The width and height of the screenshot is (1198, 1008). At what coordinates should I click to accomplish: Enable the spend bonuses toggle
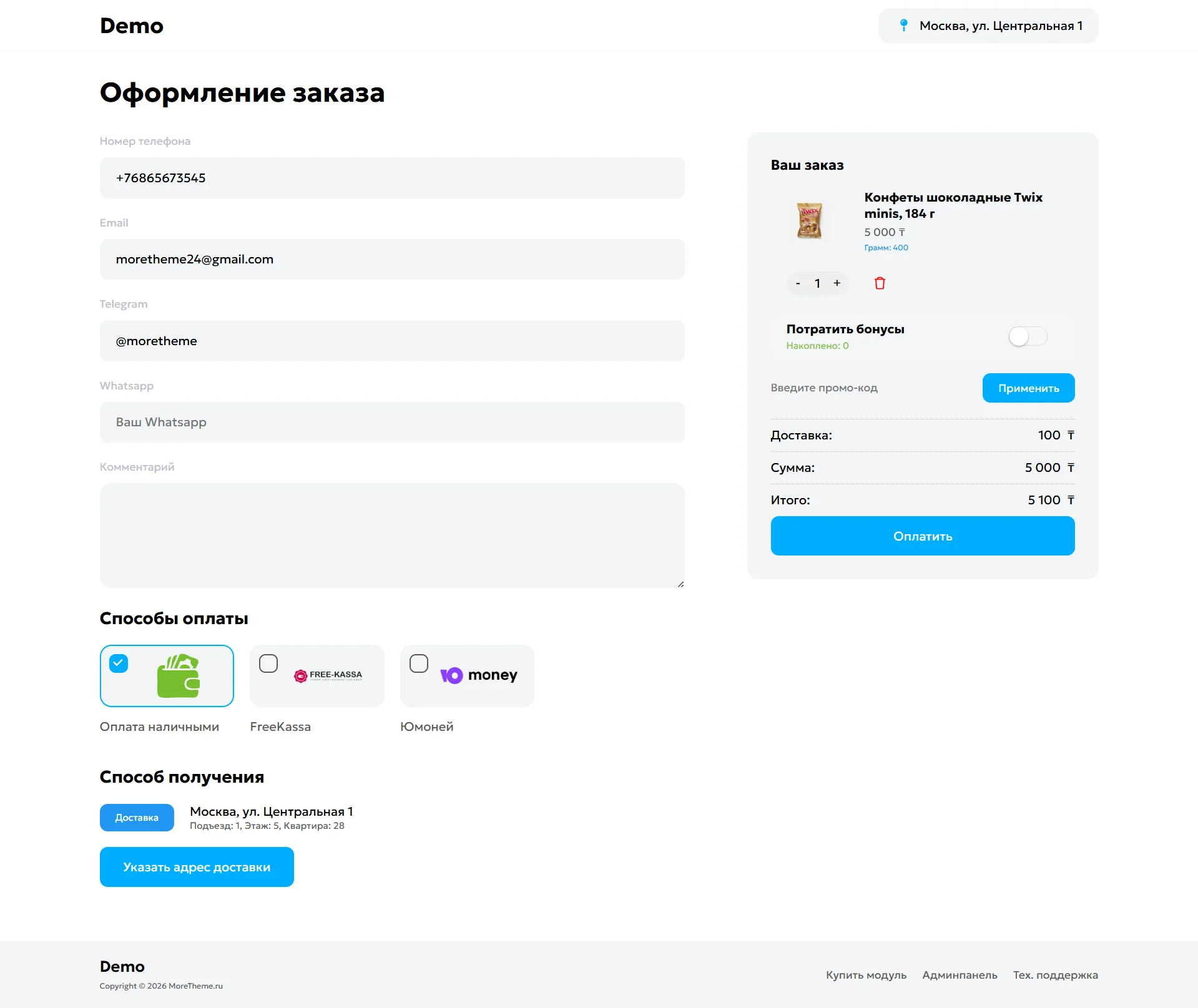tap(1028, 336)
